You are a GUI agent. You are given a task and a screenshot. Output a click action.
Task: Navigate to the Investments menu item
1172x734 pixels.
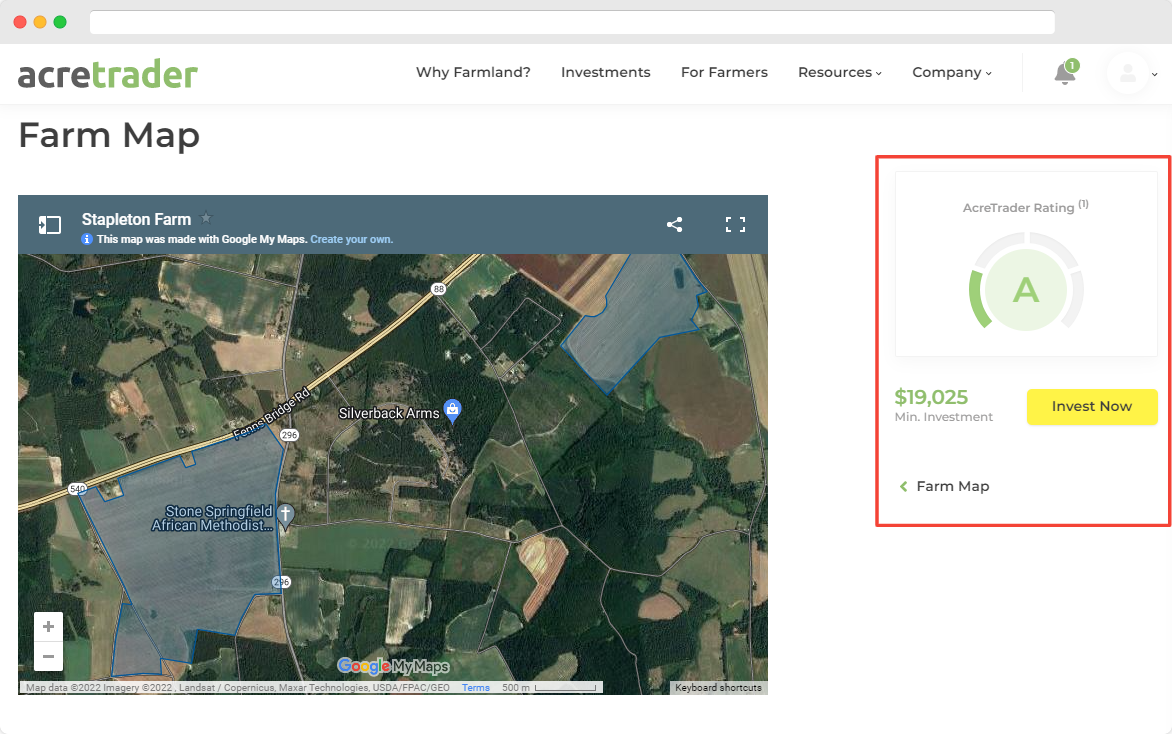click(x=605, y=72)
